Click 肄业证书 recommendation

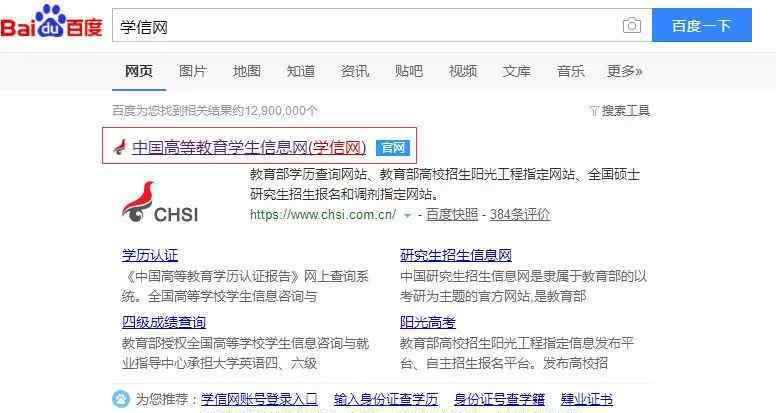tap(587, 399)
